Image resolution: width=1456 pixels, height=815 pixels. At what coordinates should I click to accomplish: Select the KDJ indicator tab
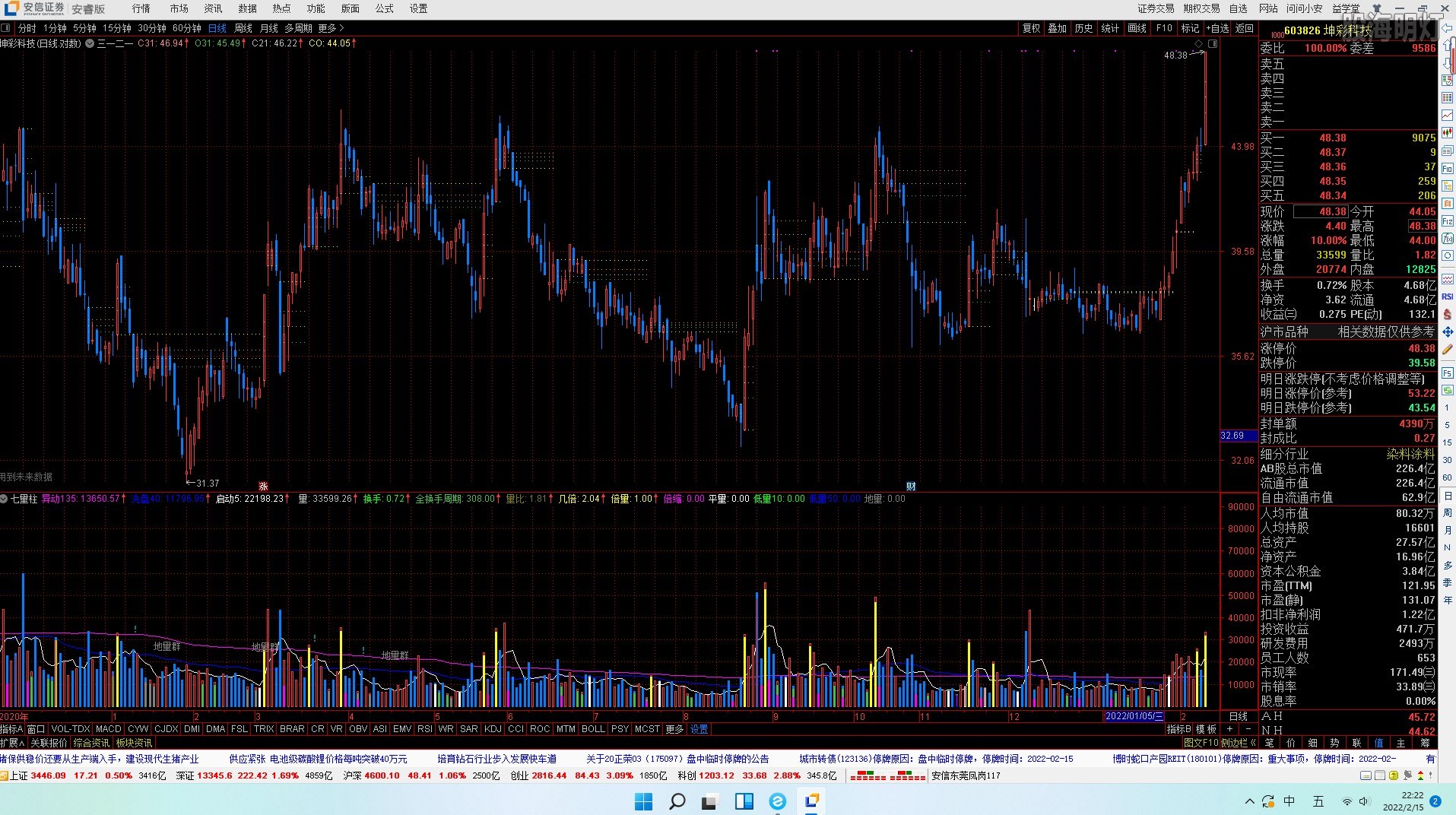tap(493, 728)
